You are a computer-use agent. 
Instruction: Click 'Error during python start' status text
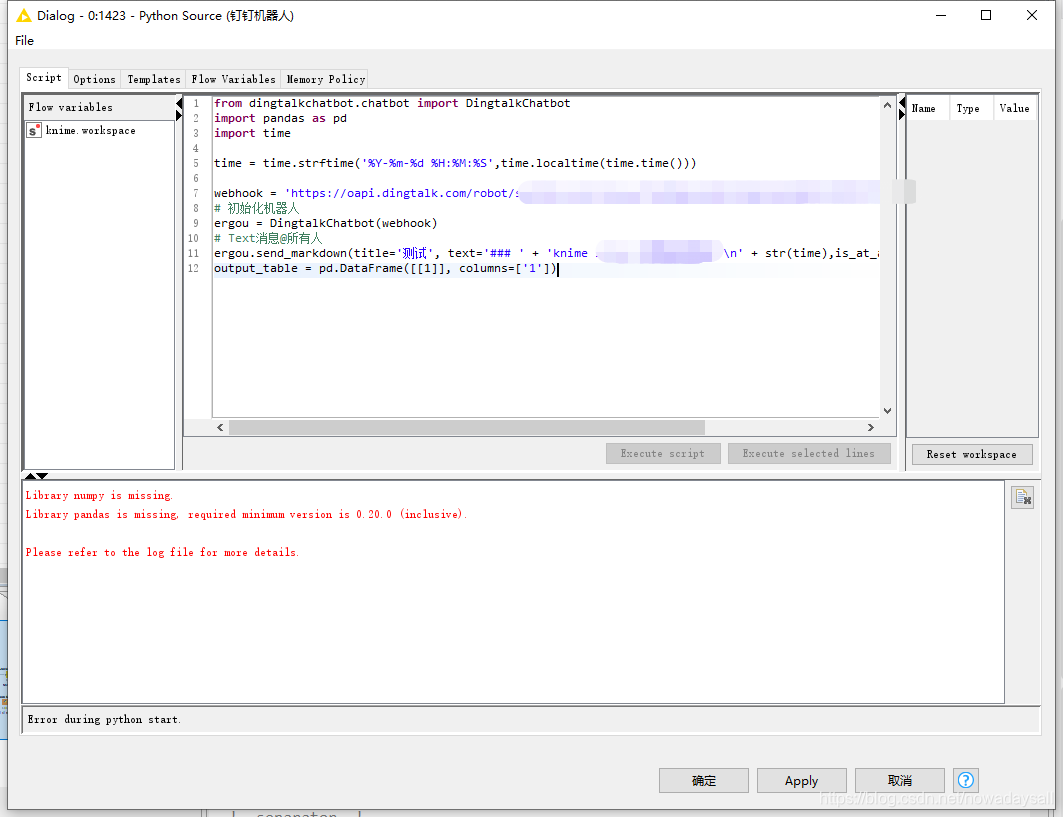(104, 719)
